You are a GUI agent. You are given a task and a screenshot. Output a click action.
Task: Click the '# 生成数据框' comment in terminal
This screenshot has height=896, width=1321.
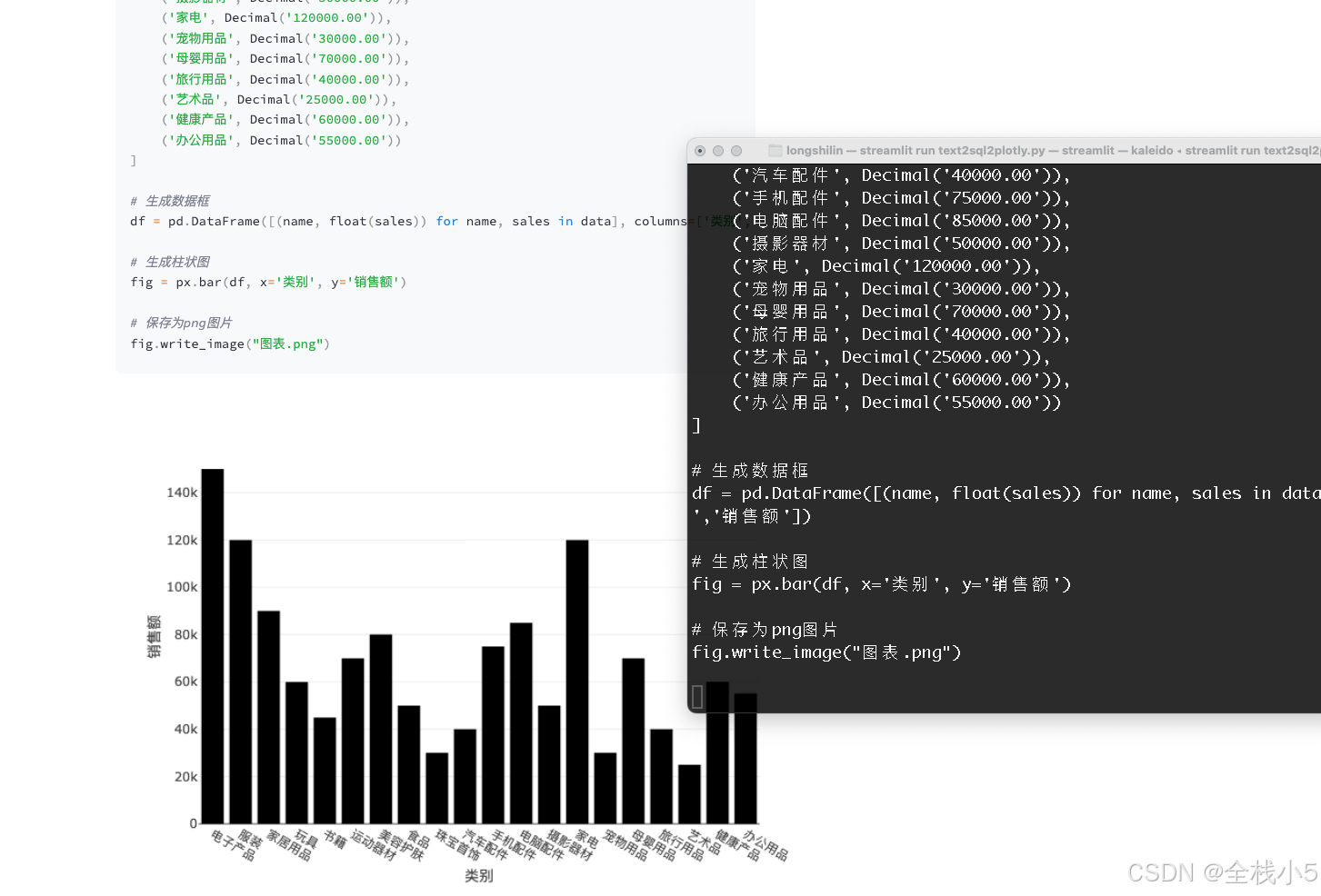tap(750, 471)
